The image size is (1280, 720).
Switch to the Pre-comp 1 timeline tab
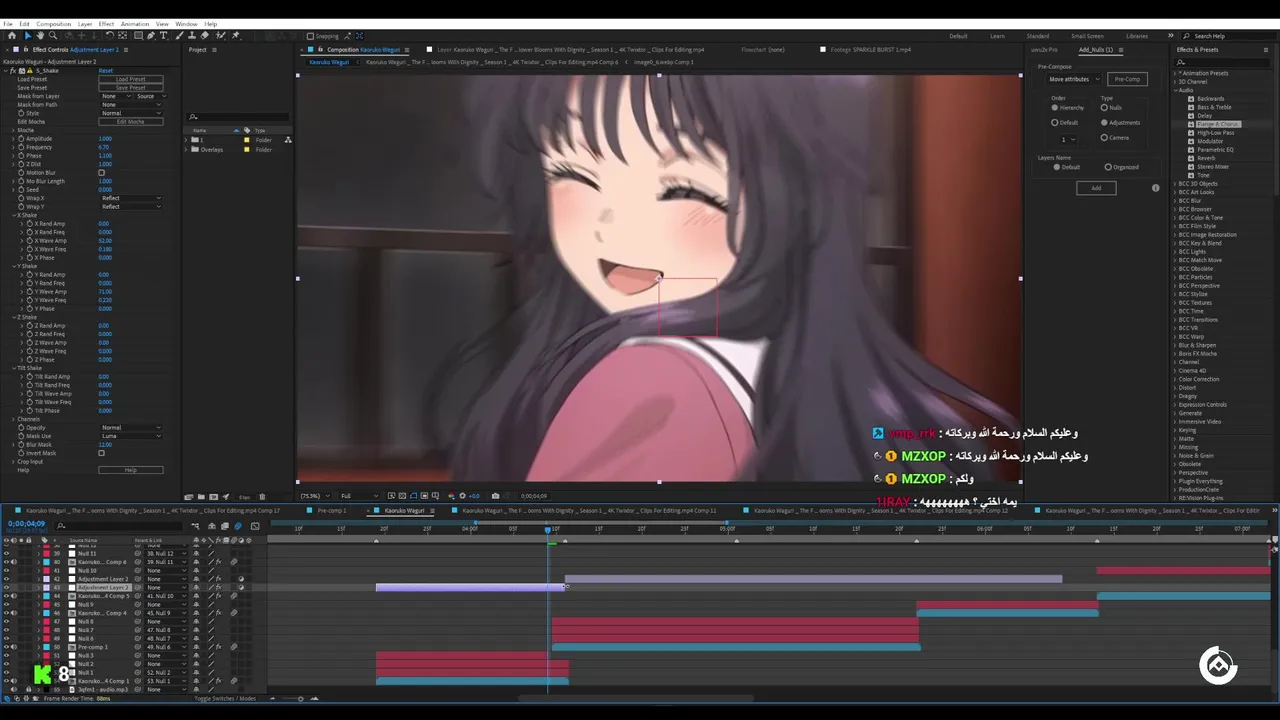coord(331,511)
